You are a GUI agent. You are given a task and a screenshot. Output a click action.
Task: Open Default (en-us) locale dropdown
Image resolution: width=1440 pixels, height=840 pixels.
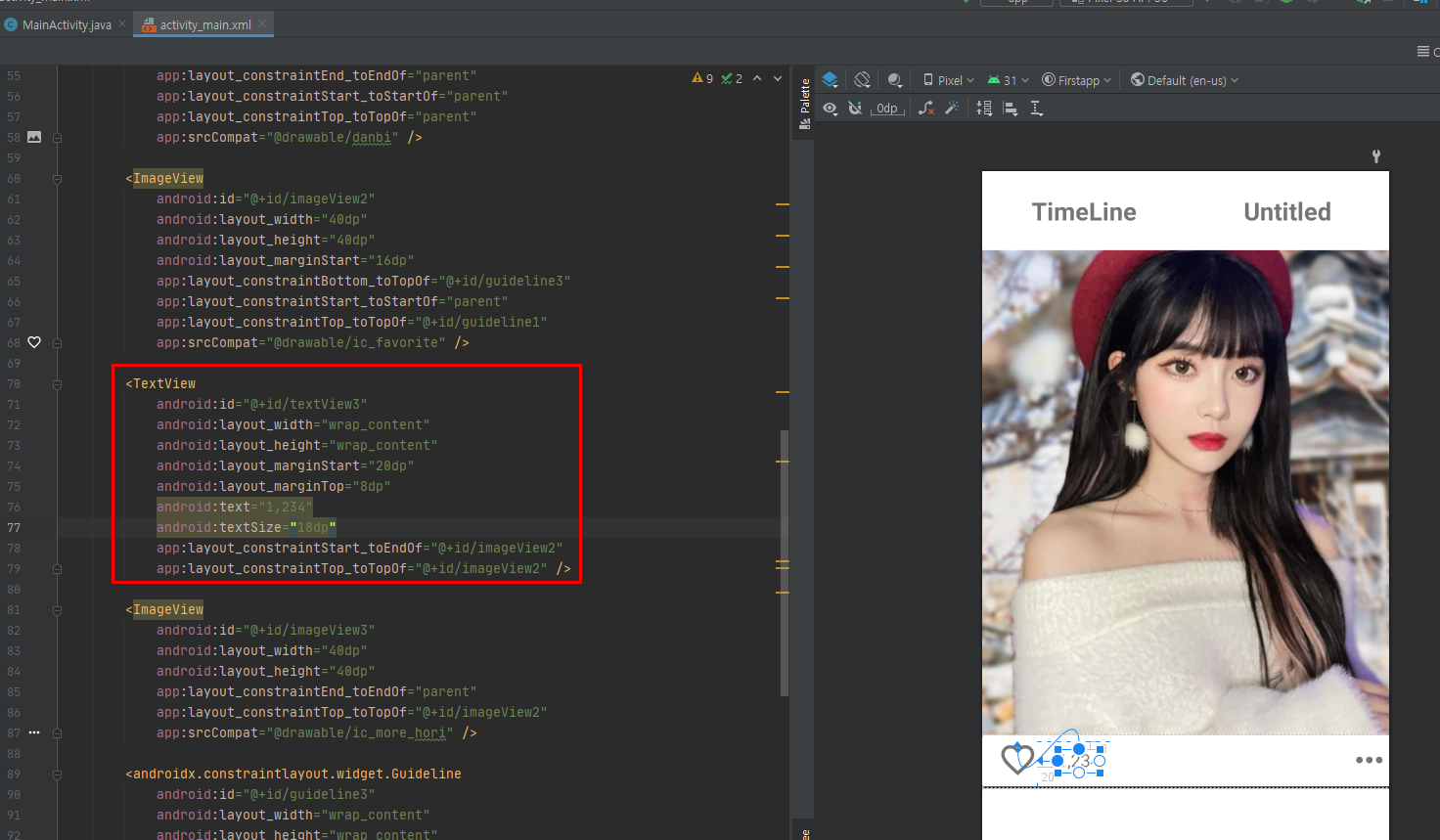click(1185, 80)
